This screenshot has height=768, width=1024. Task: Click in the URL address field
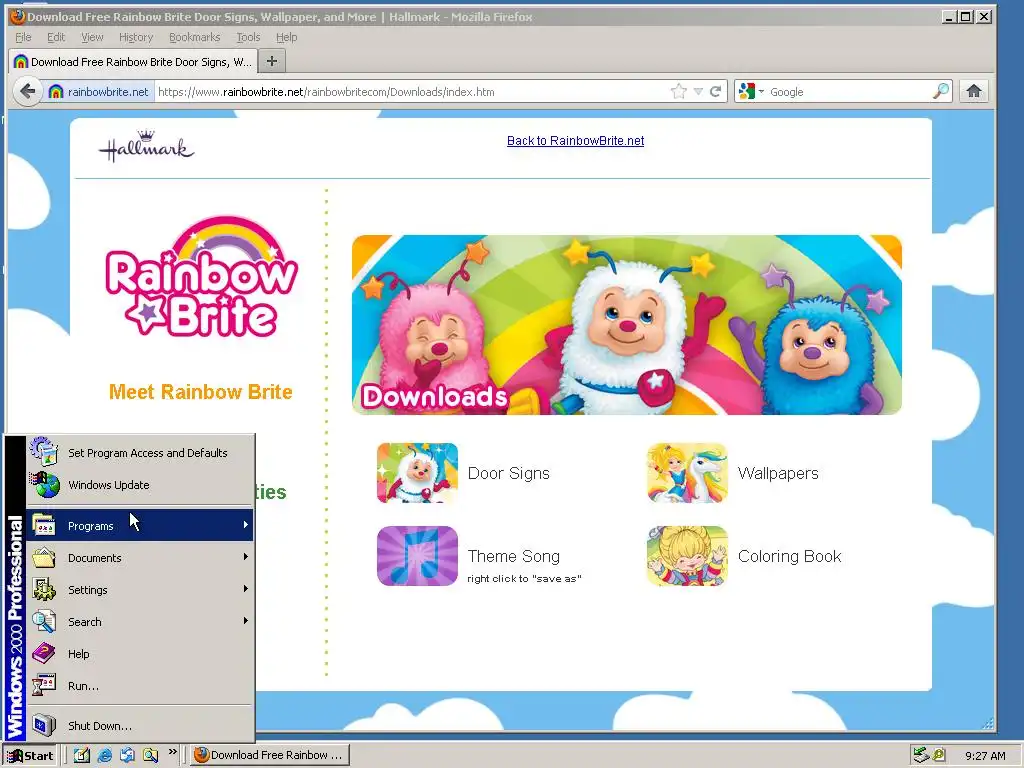point(411,91)
